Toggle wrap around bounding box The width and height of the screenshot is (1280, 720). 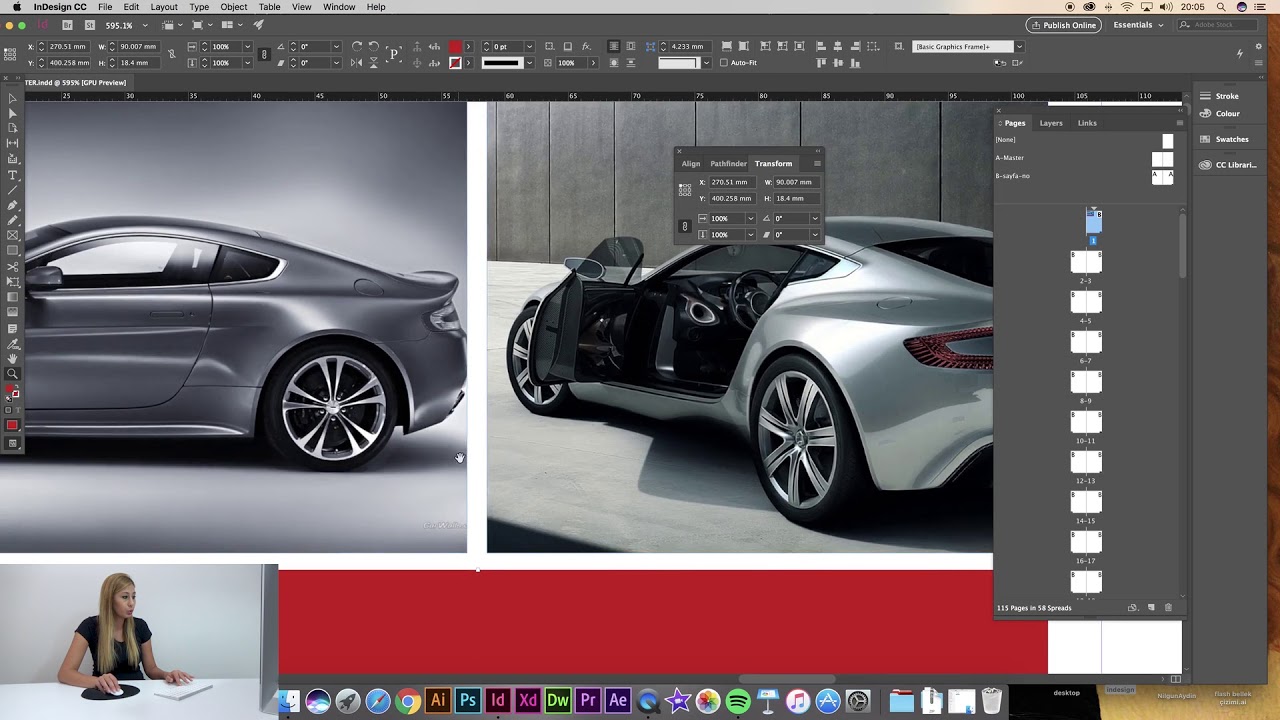pos(630,47)
